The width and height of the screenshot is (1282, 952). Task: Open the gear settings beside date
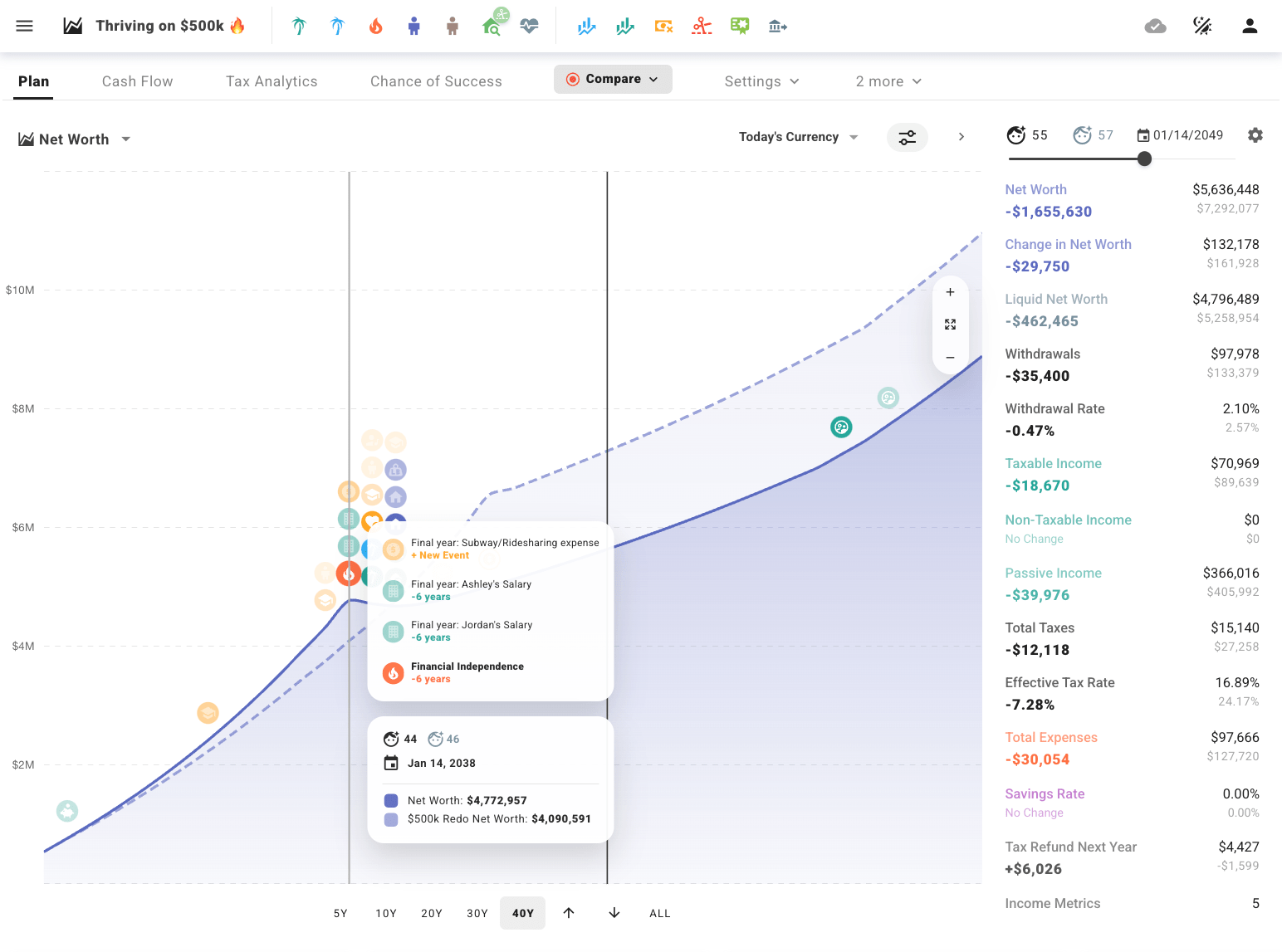click(1255, 135)
